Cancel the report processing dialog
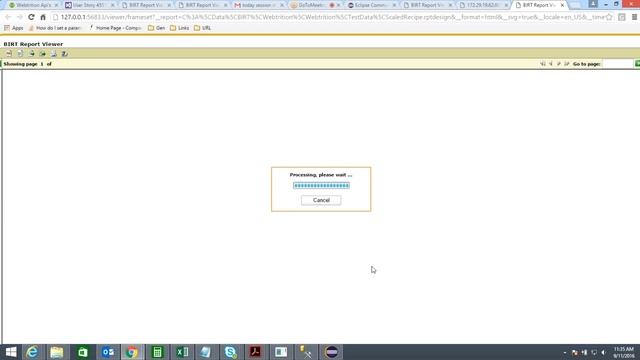640x360 pixels. [321, 200]
